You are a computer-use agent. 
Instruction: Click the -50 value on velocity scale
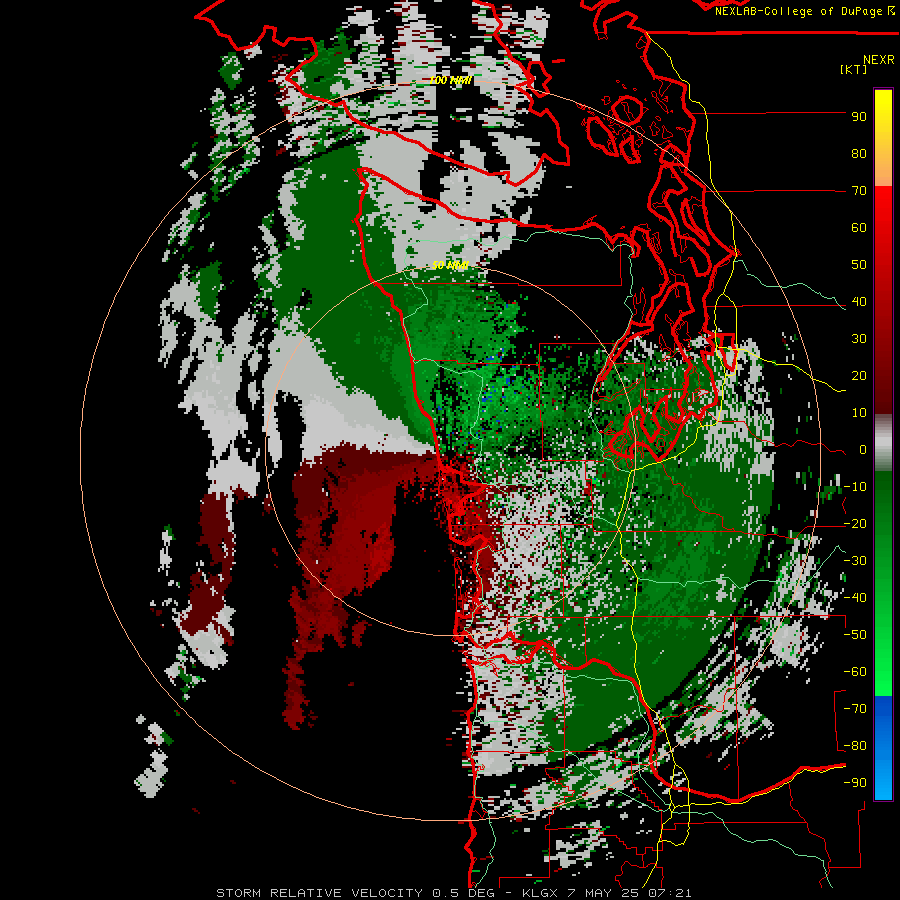[855, 635]
